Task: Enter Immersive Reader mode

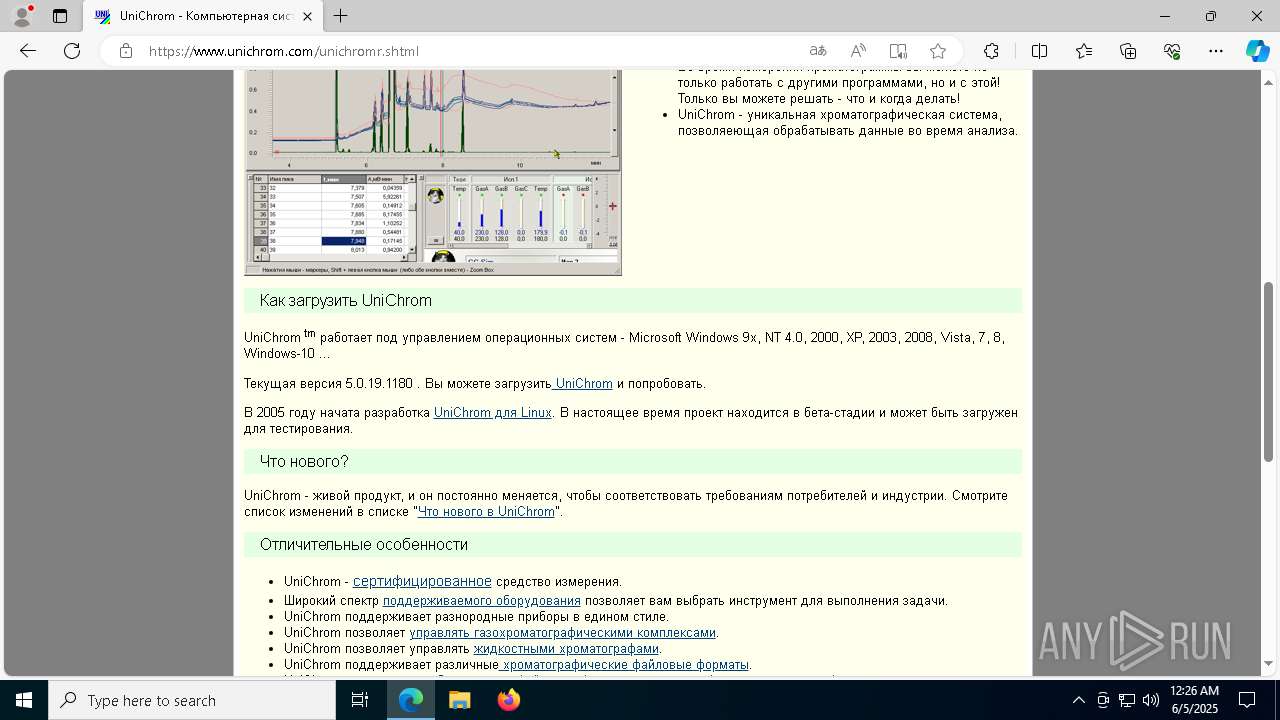Action: [x=898, y=51]
